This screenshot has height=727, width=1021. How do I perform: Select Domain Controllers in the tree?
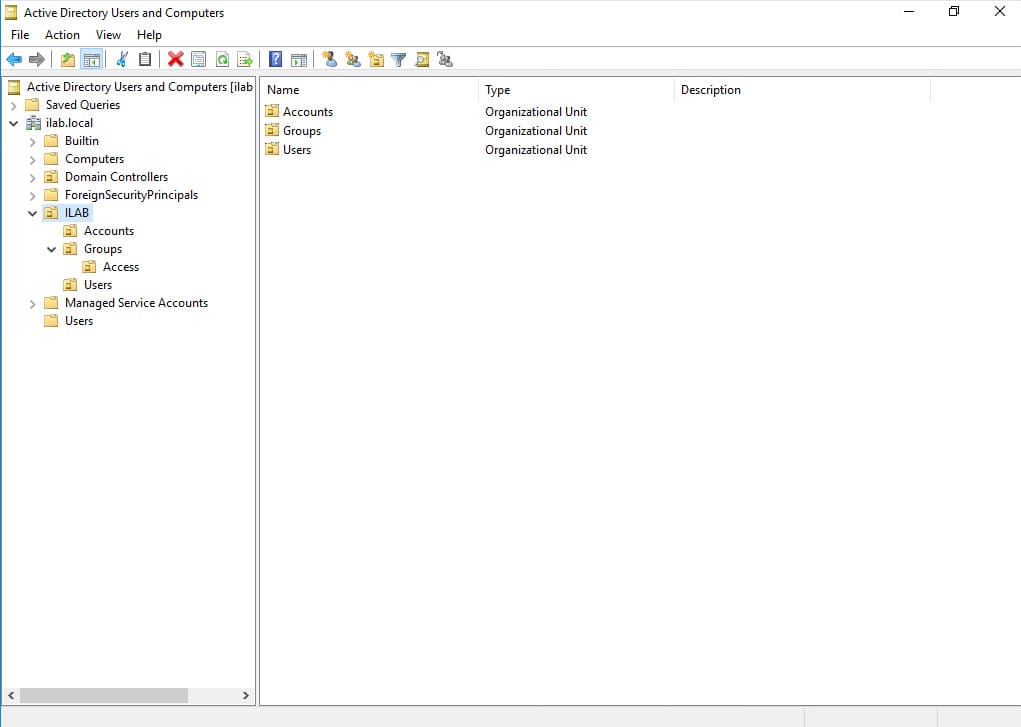116,177
